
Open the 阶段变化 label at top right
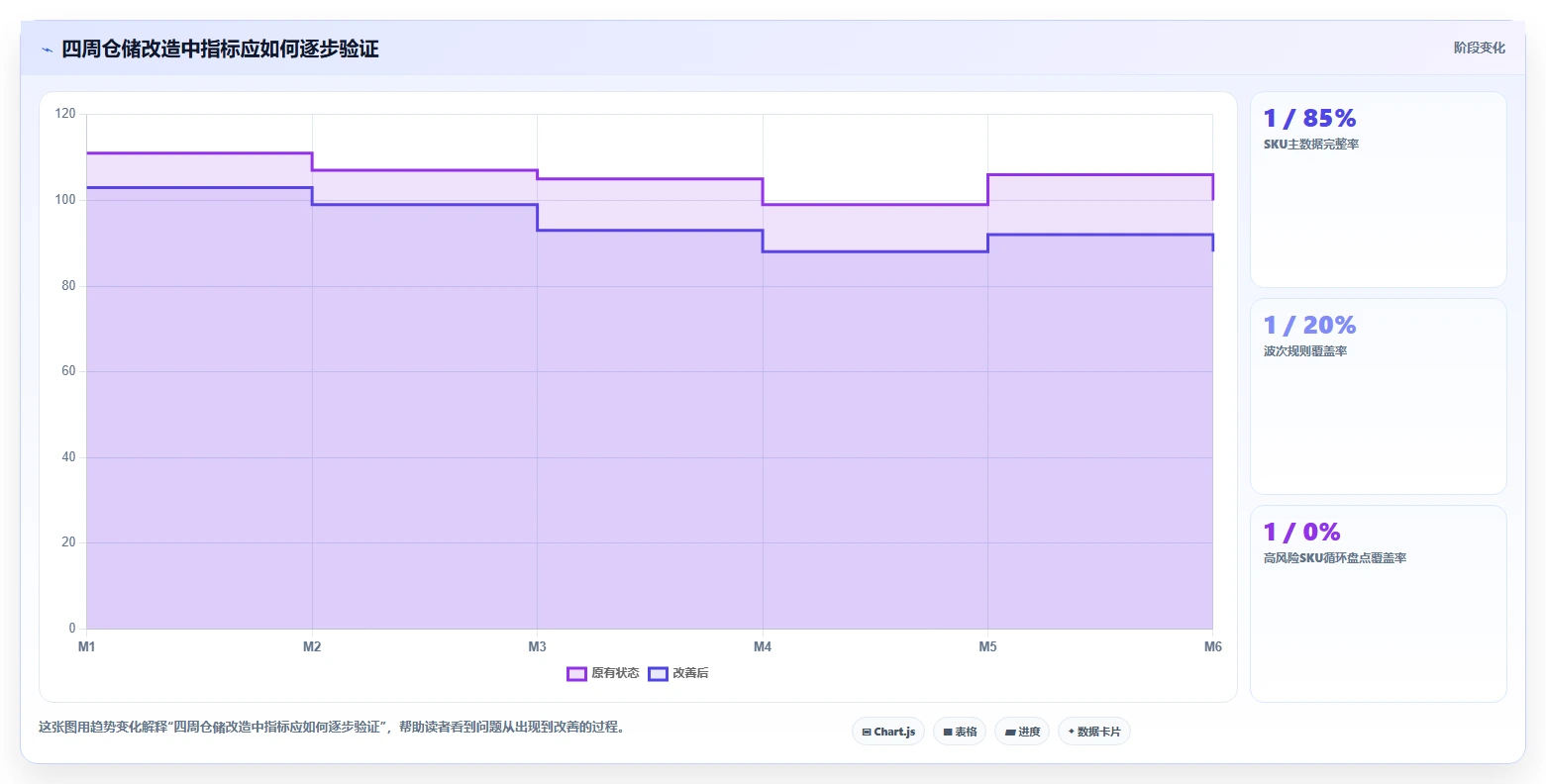pos(1480,49)
